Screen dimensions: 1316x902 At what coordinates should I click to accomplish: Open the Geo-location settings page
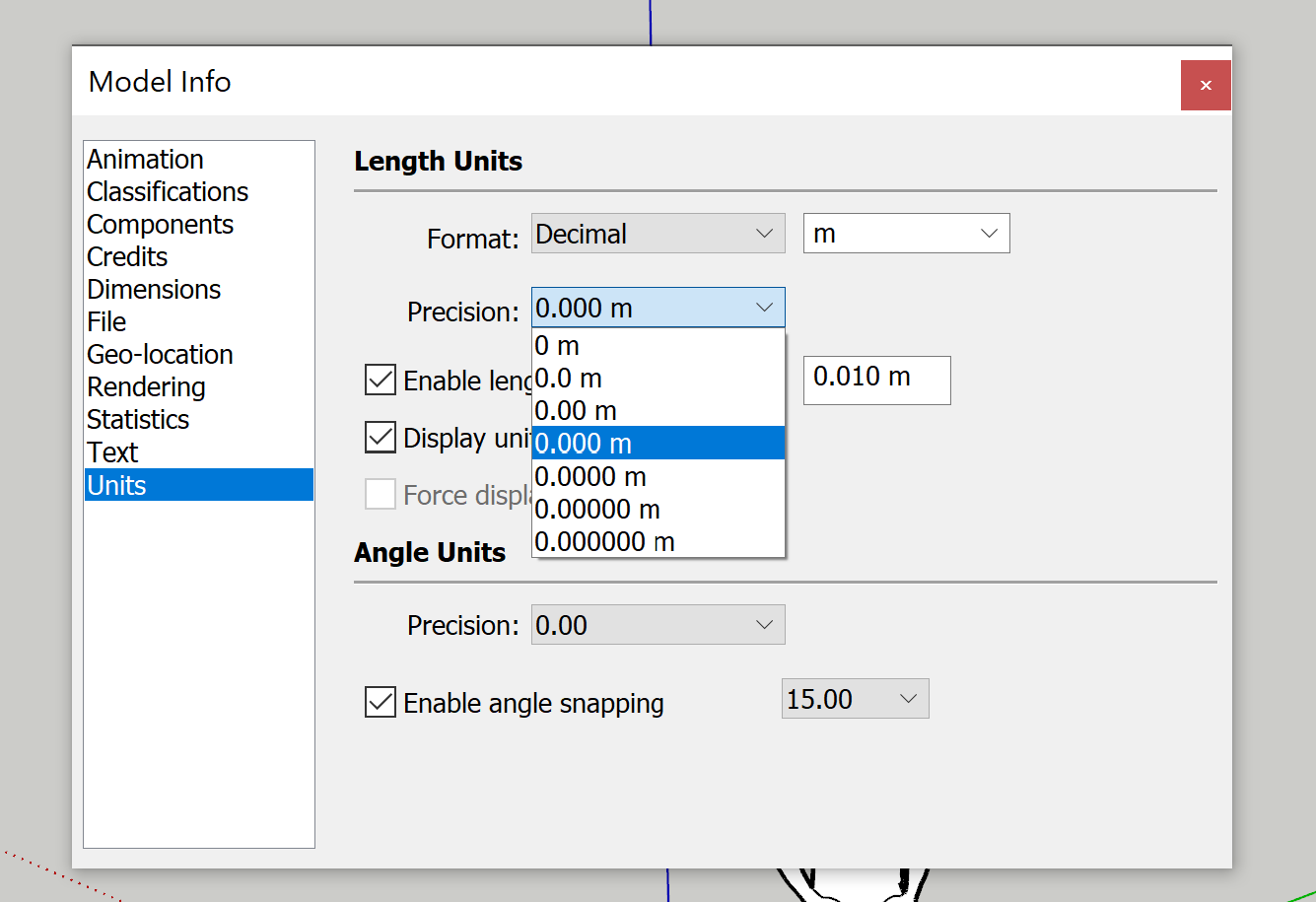point(199,354)
